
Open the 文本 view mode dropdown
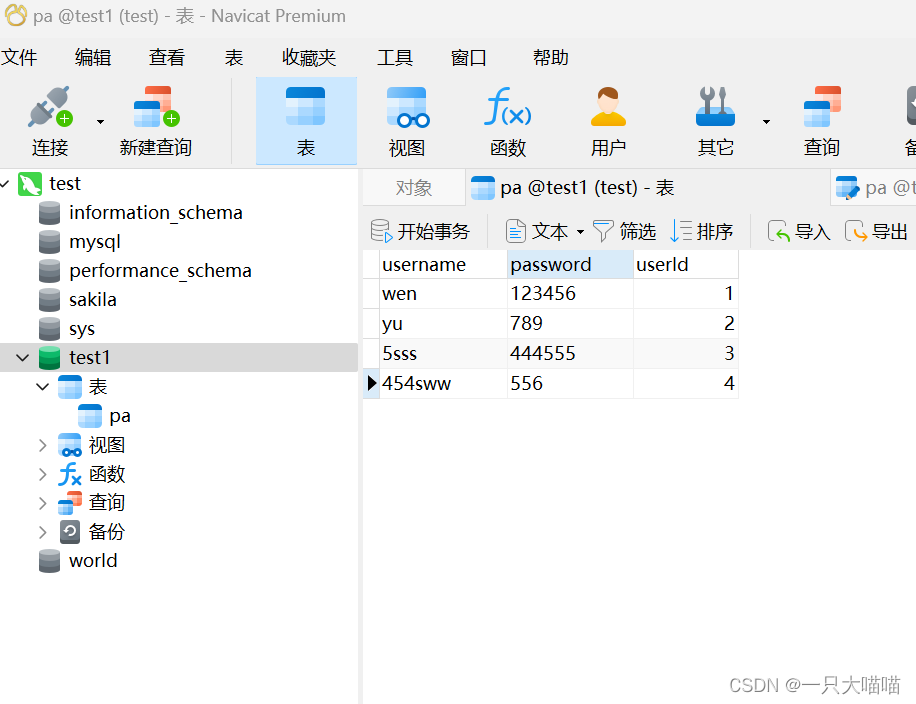click(579, 230)
